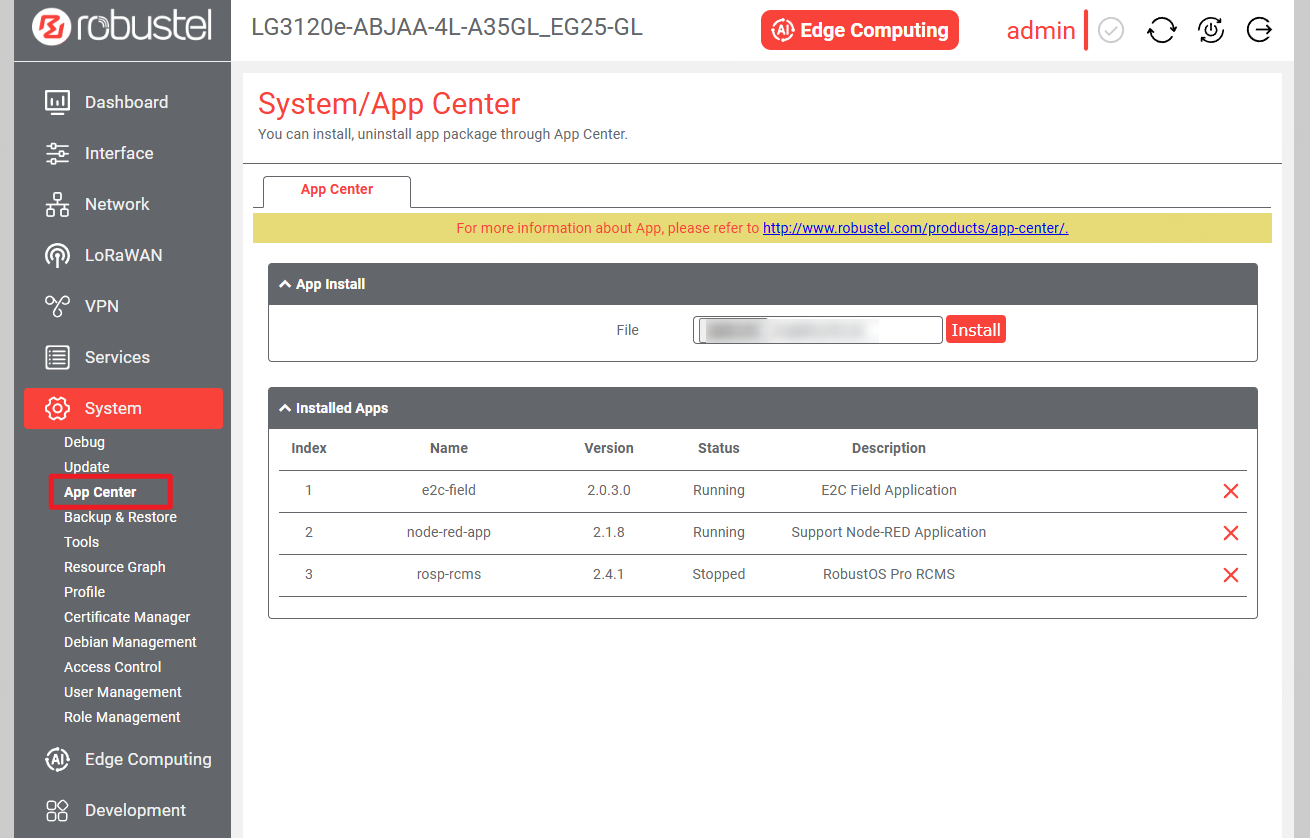Select the App Center tab

coord(337,190)
